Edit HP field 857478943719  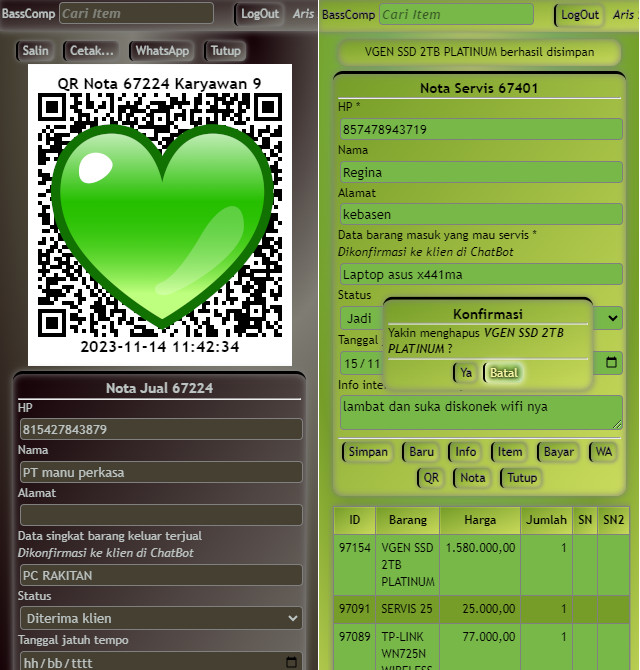(x=481, y=129)
